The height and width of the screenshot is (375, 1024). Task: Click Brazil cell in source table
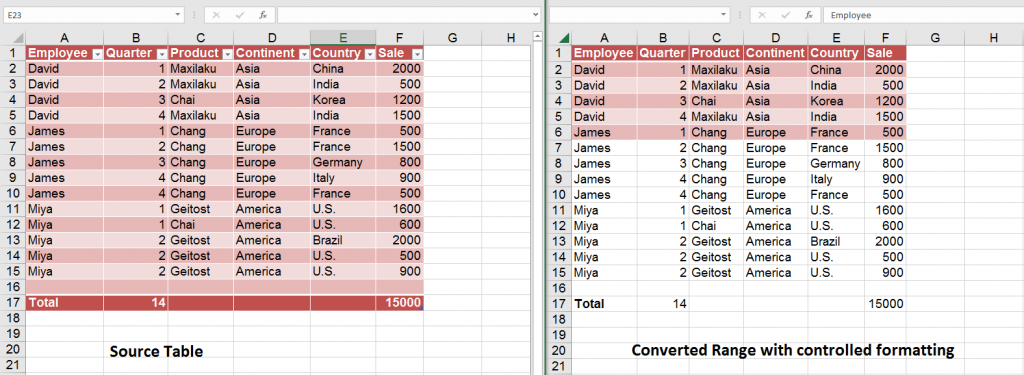343,240
